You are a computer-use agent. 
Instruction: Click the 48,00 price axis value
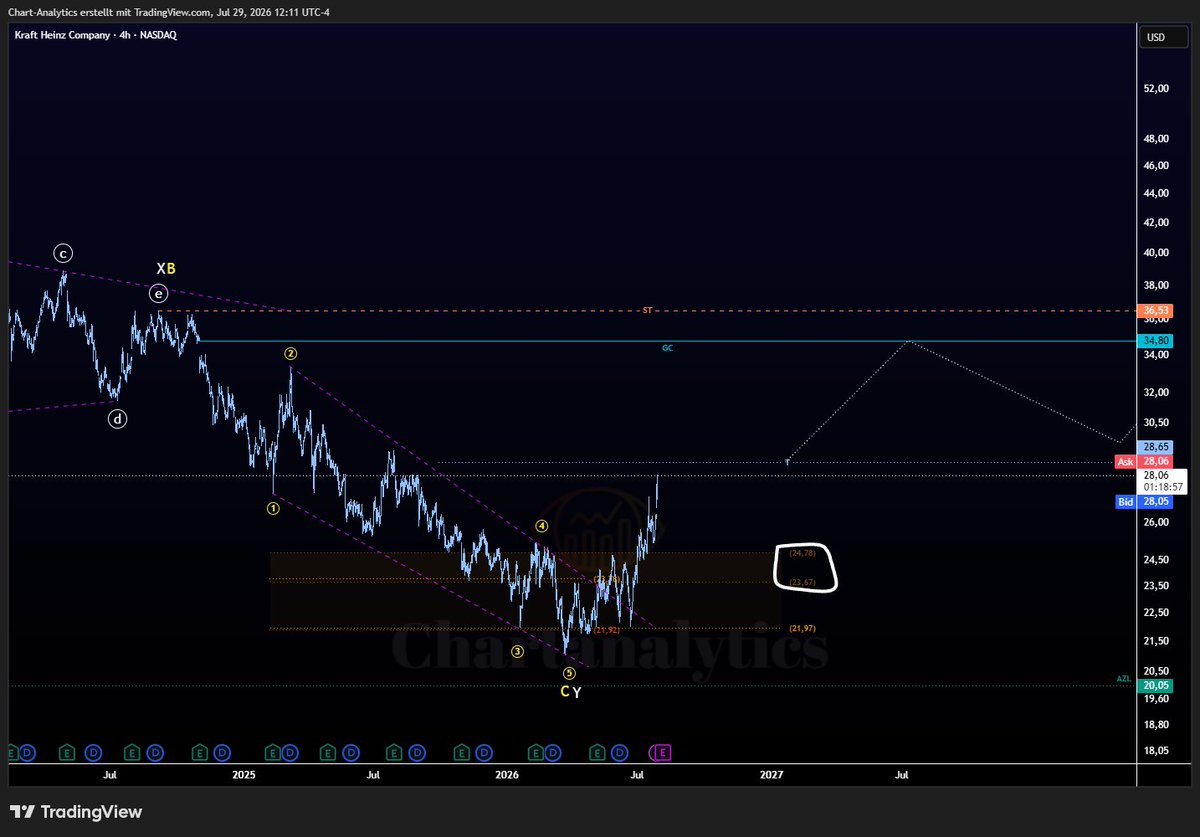tap(1156, 139)
